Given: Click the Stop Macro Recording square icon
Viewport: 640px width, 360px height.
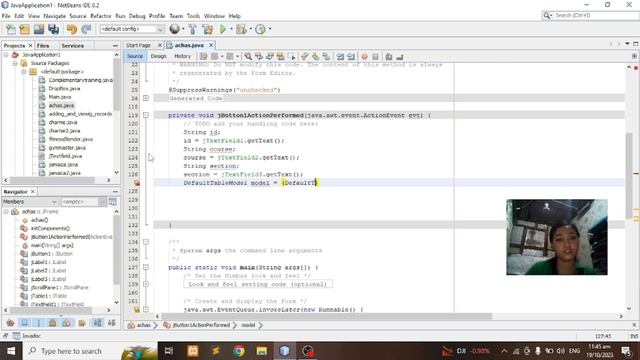Looking at the screenshot, I should pos(376,56).
